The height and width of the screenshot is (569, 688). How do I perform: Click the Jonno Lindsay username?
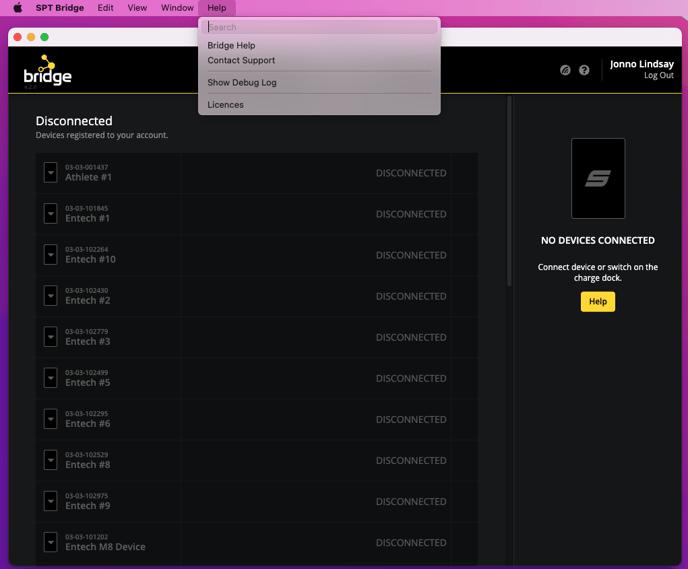641,64
